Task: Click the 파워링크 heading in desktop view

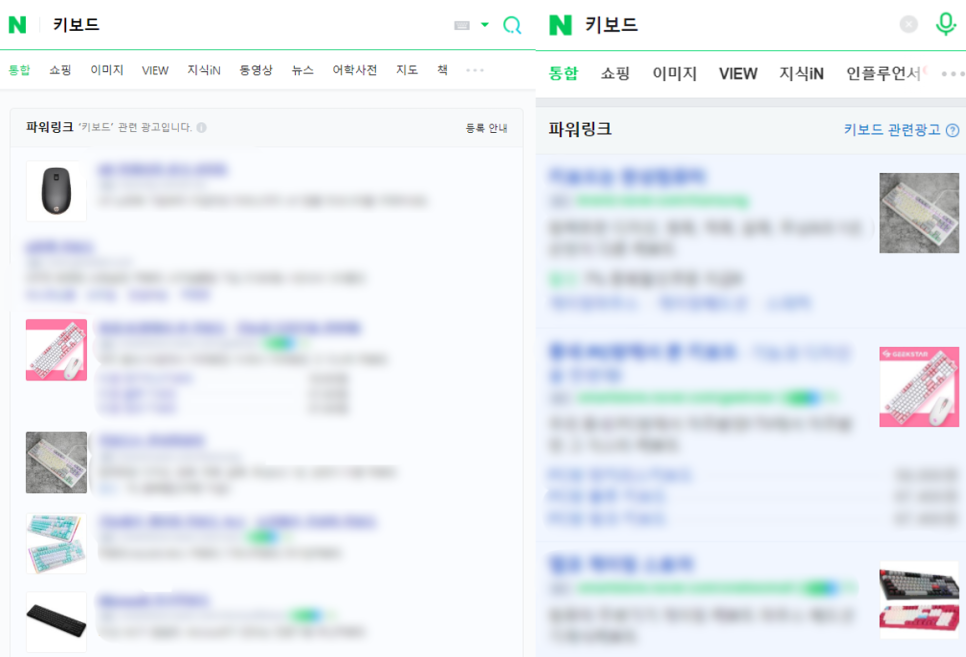Action: tap(49, 127)
